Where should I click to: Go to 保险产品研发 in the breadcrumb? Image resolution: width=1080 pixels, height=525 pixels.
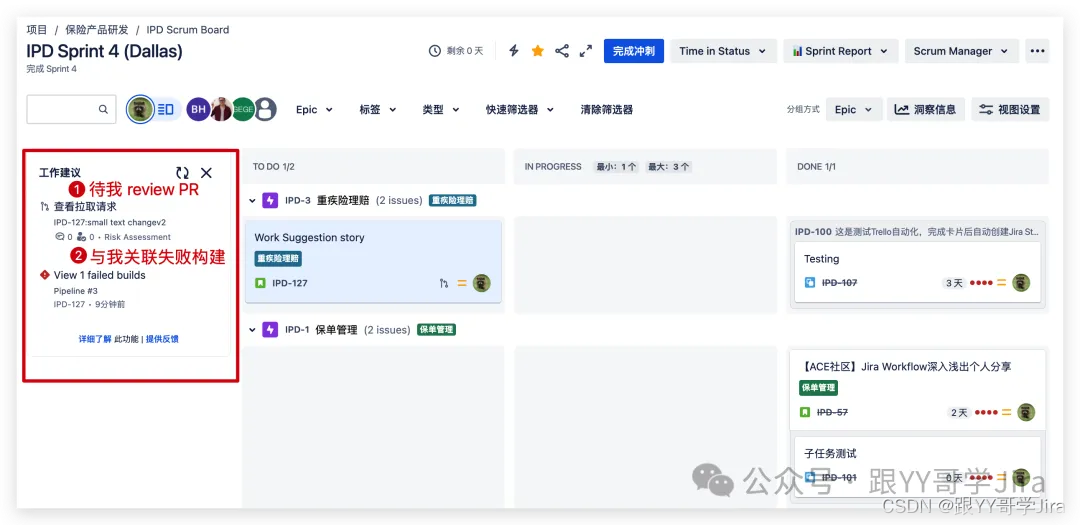pyautogui.click(x=97, y=30)
